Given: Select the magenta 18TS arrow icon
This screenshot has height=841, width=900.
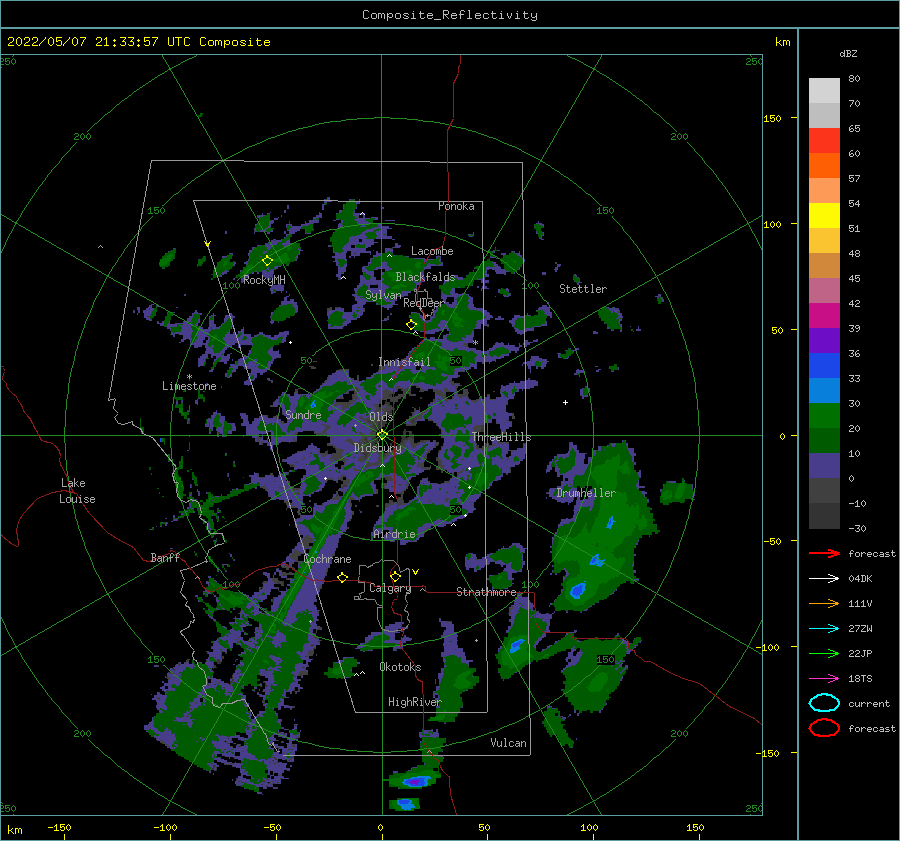Looking at the screenshot, I should (x=824, y=679).
